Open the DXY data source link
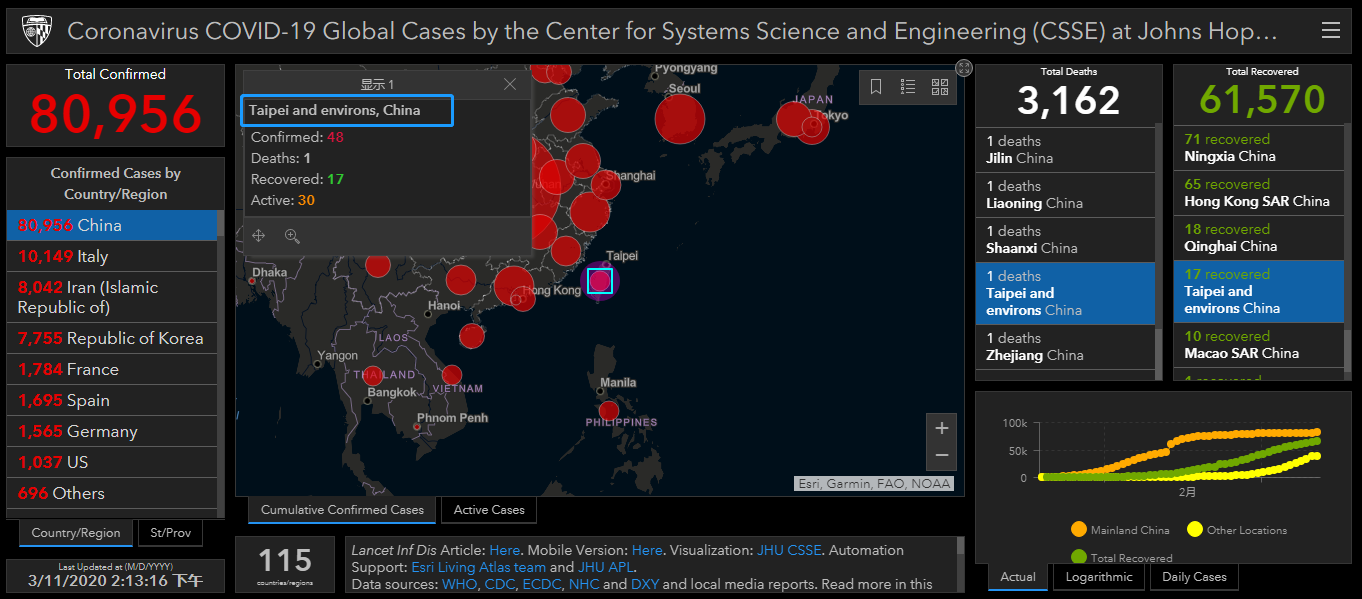Image resolution: width=1362 pixels, height=599 pixels. coord(644,584)
